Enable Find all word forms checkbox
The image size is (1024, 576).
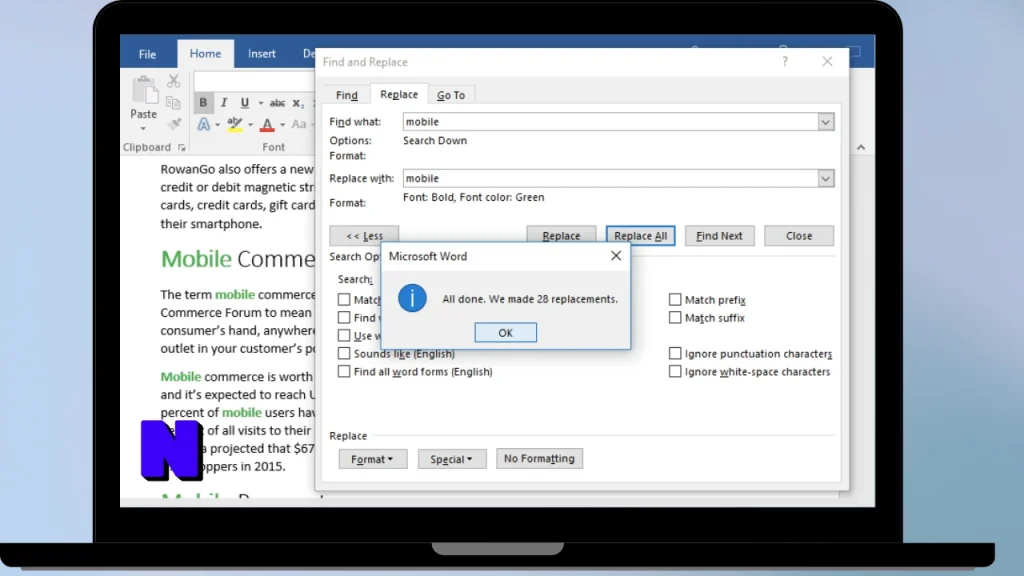point(344,372)
